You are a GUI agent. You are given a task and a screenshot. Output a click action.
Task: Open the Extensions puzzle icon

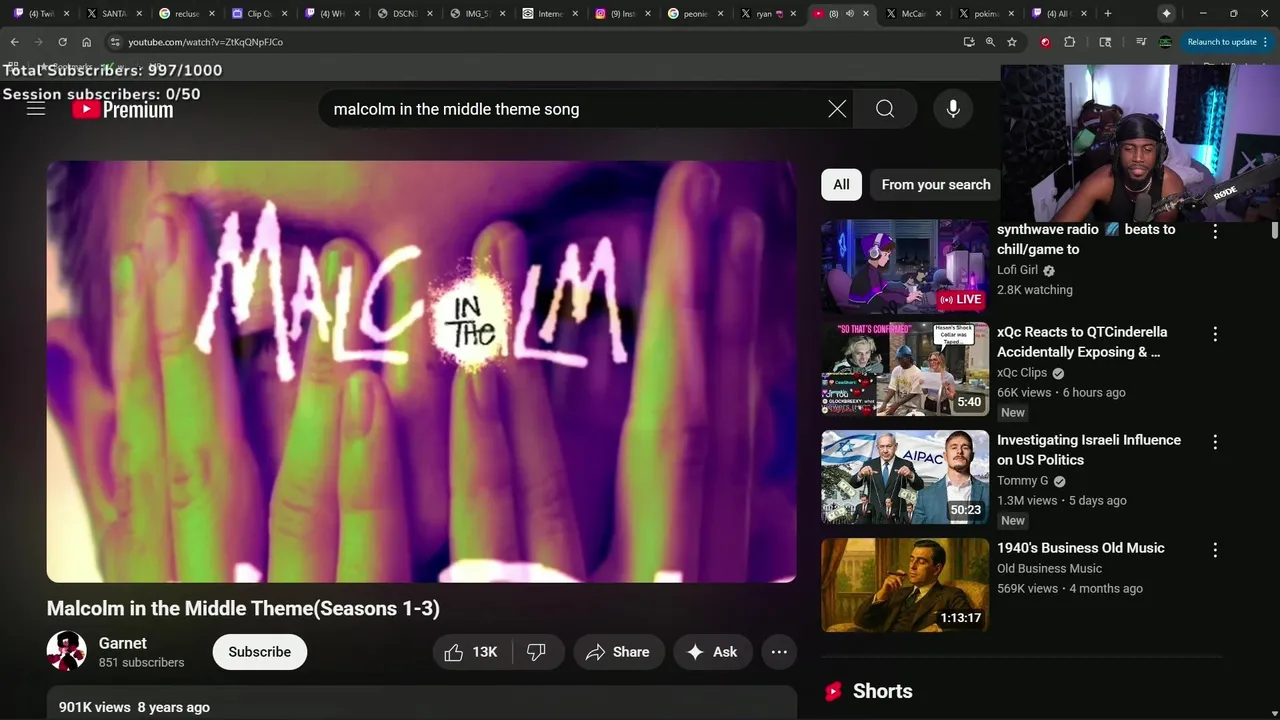coord(1069,42)
